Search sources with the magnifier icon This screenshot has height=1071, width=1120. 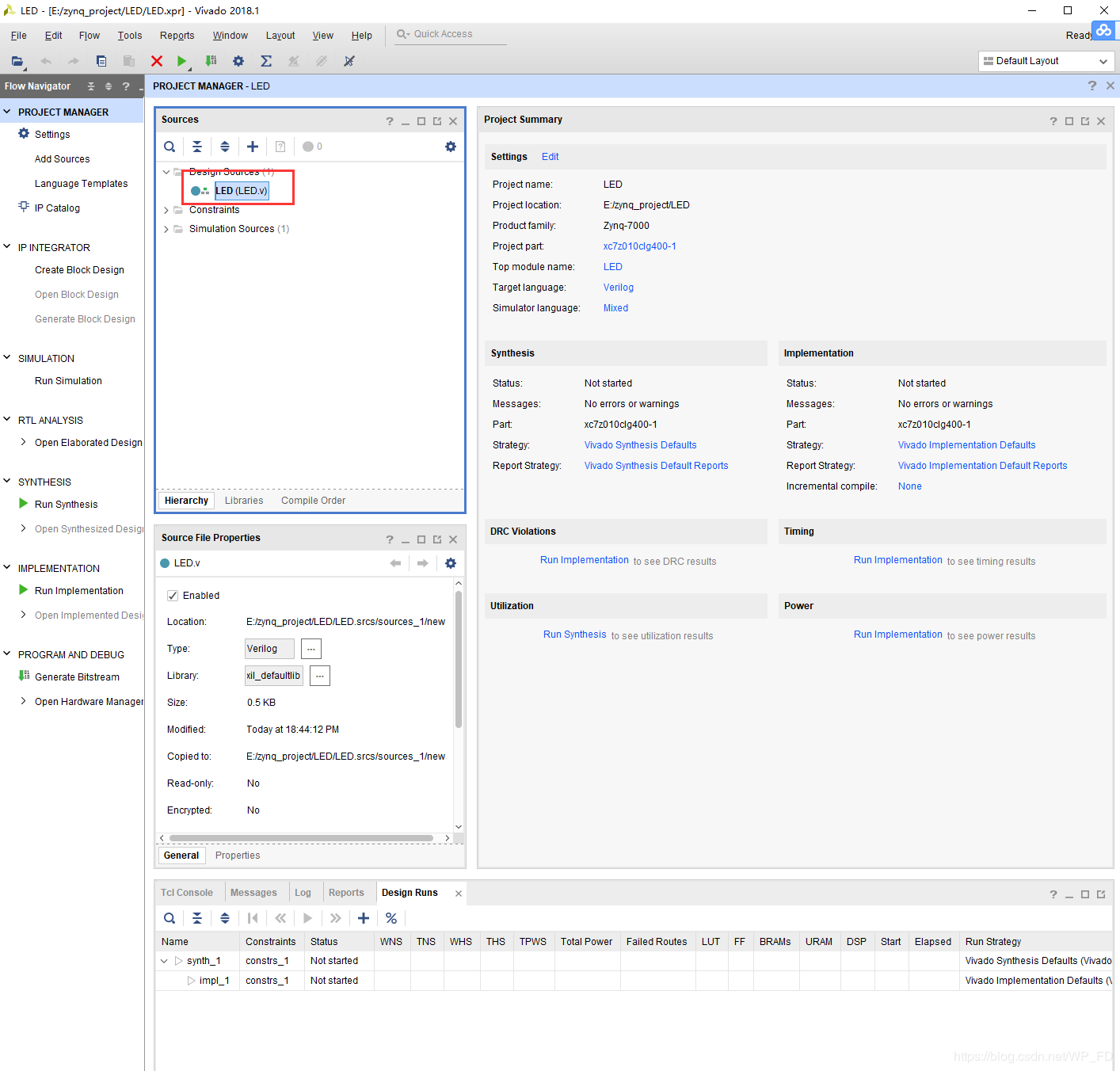[x=170, y=147]
